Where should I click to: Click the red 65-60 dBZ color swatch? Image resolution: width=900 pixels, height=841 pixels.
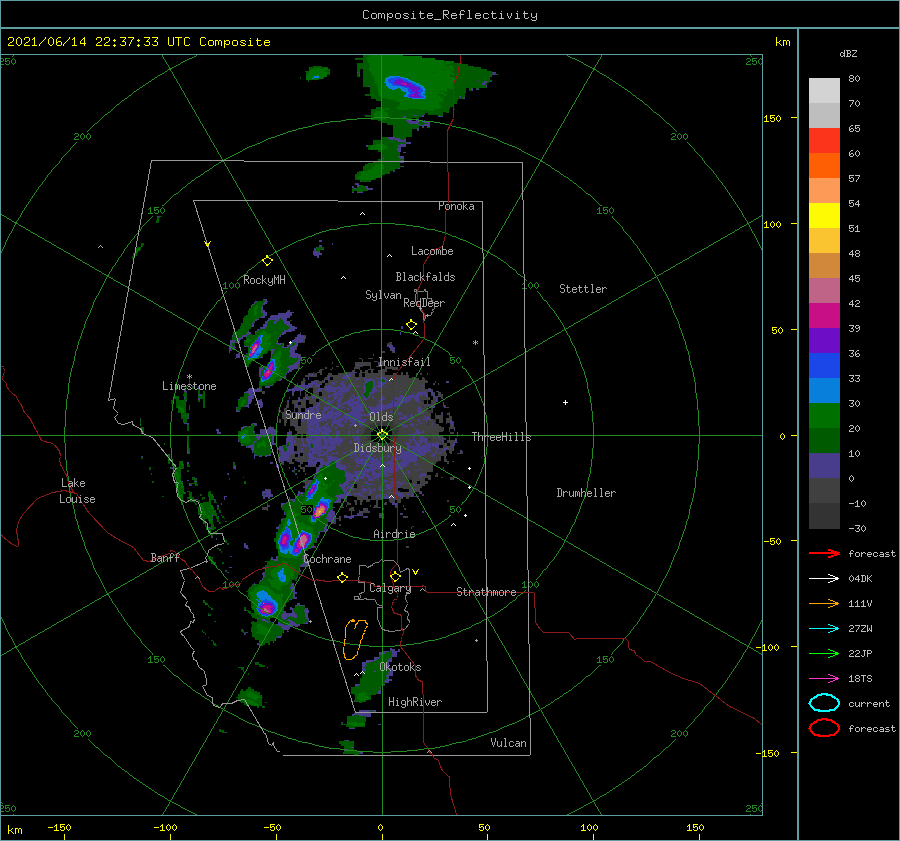click(824, 141)
